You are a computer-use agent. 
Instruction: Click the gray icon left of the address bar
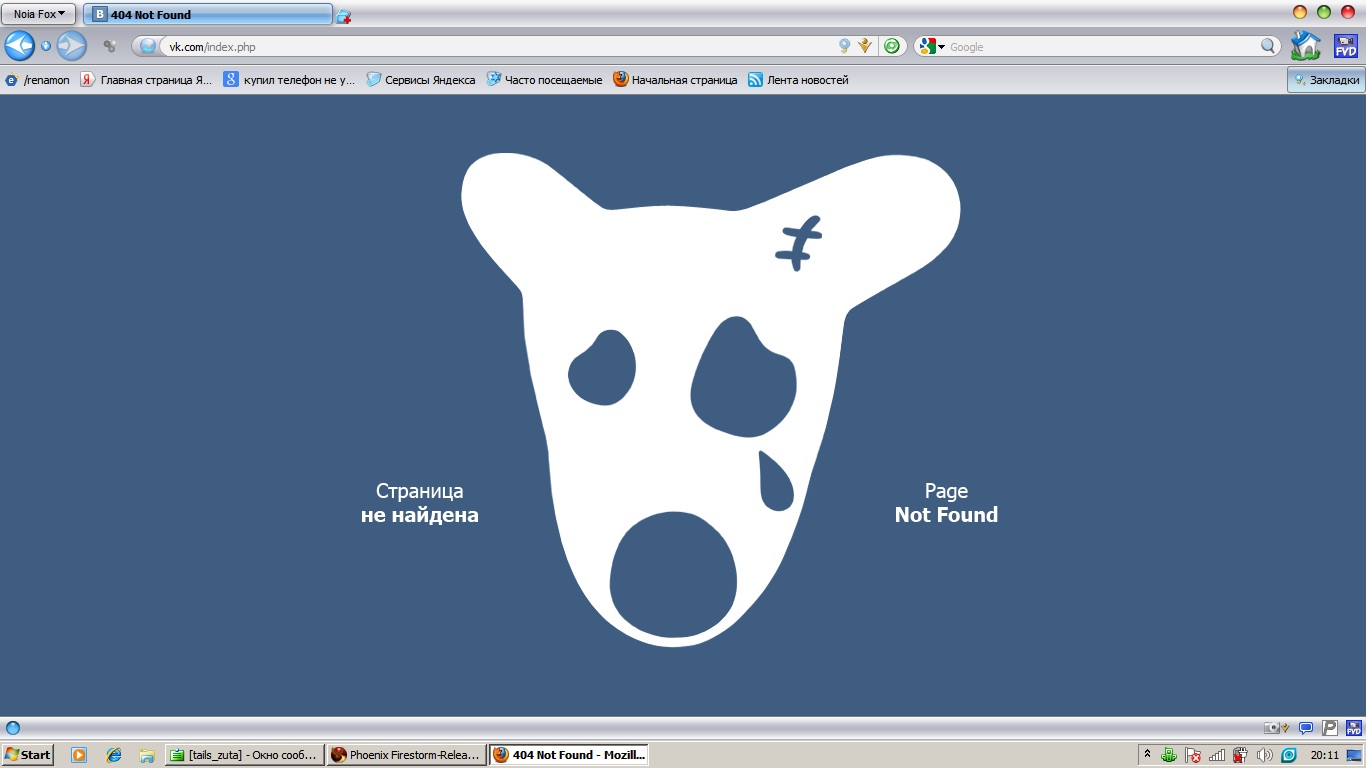coord(110,46)
